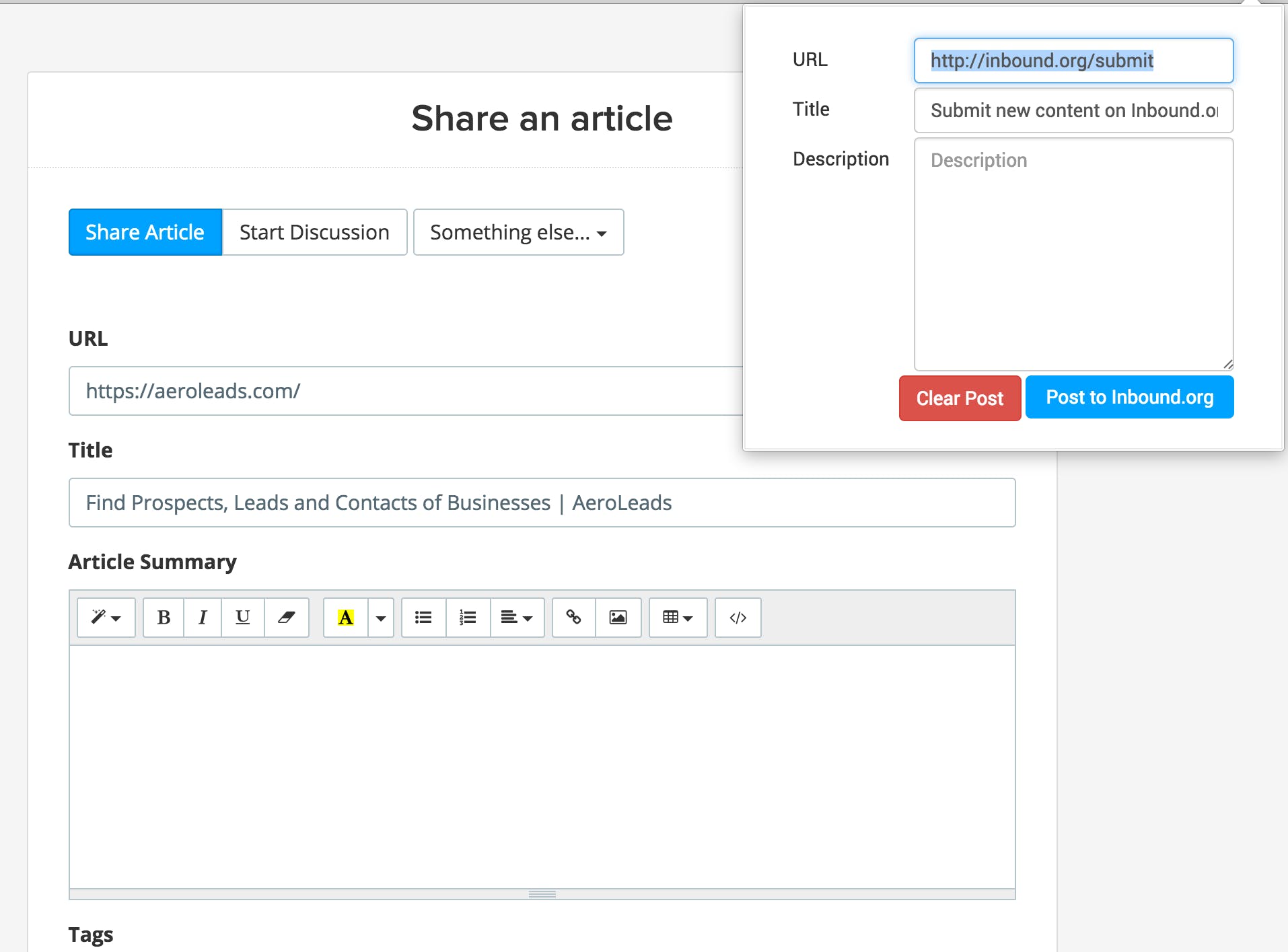
Task: Open the insert table dropdown
Action: (678, 617)
